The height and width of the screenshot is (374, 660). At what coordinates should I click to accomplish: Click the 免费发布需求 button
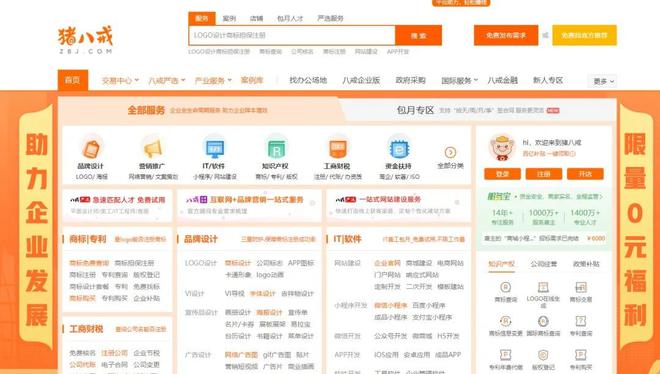pos(506,35)
